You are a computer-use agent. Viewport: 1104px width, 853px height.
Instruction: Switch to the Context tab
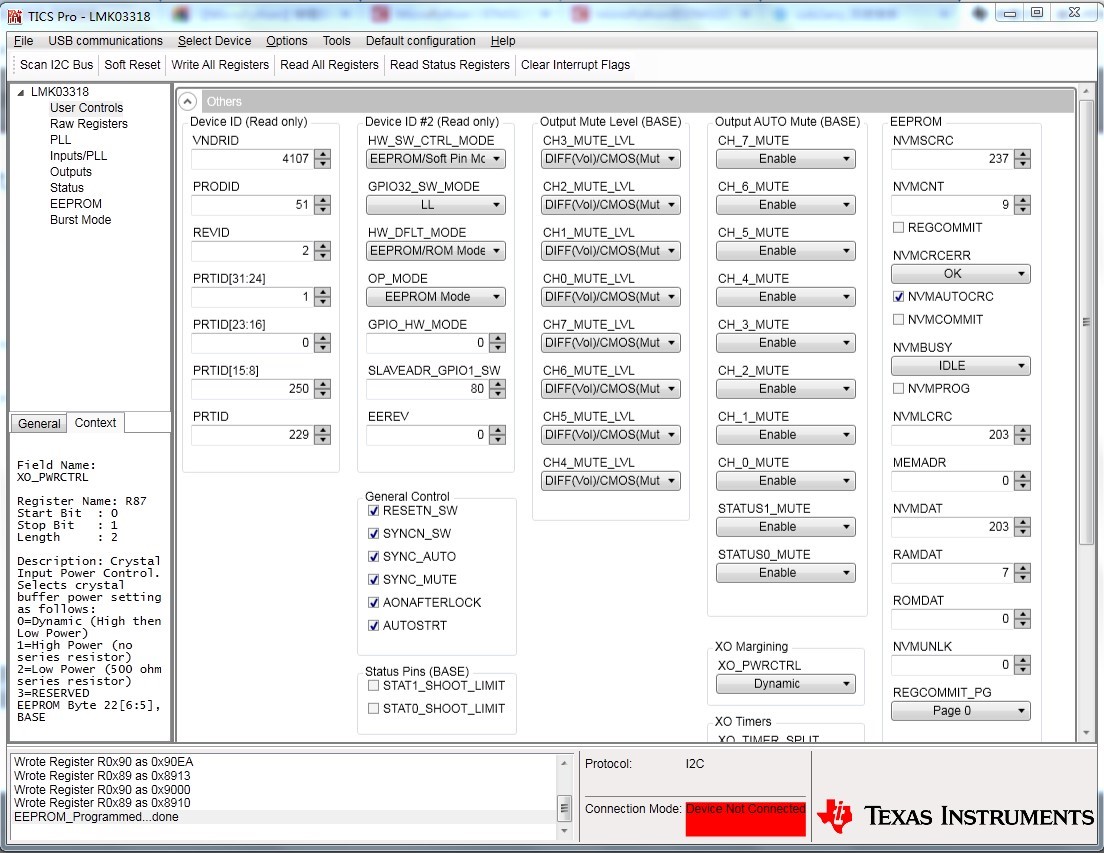click(95, 422)
